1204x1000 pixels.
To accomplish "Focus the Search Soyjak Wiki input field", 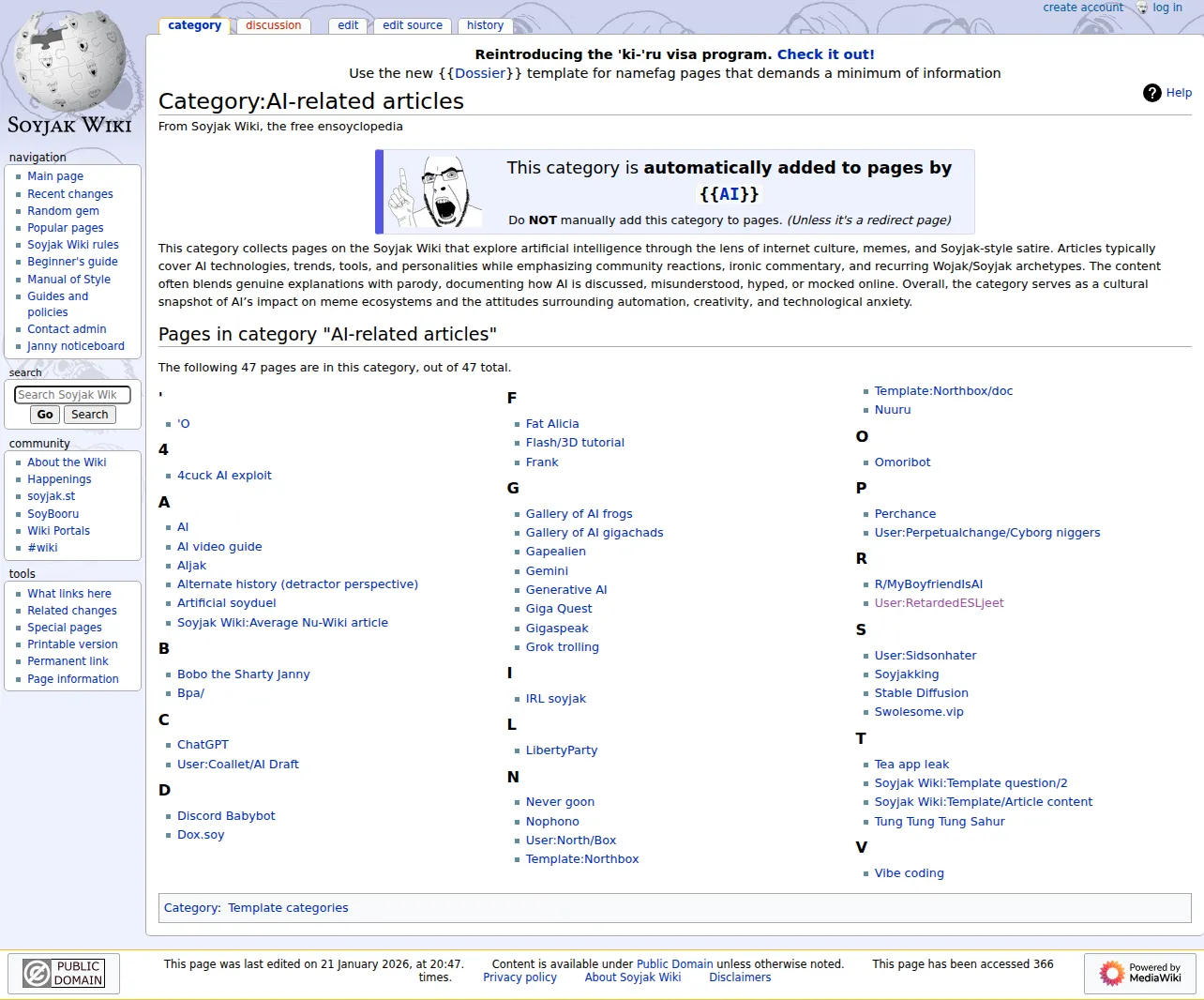I will tap(72, 395).
